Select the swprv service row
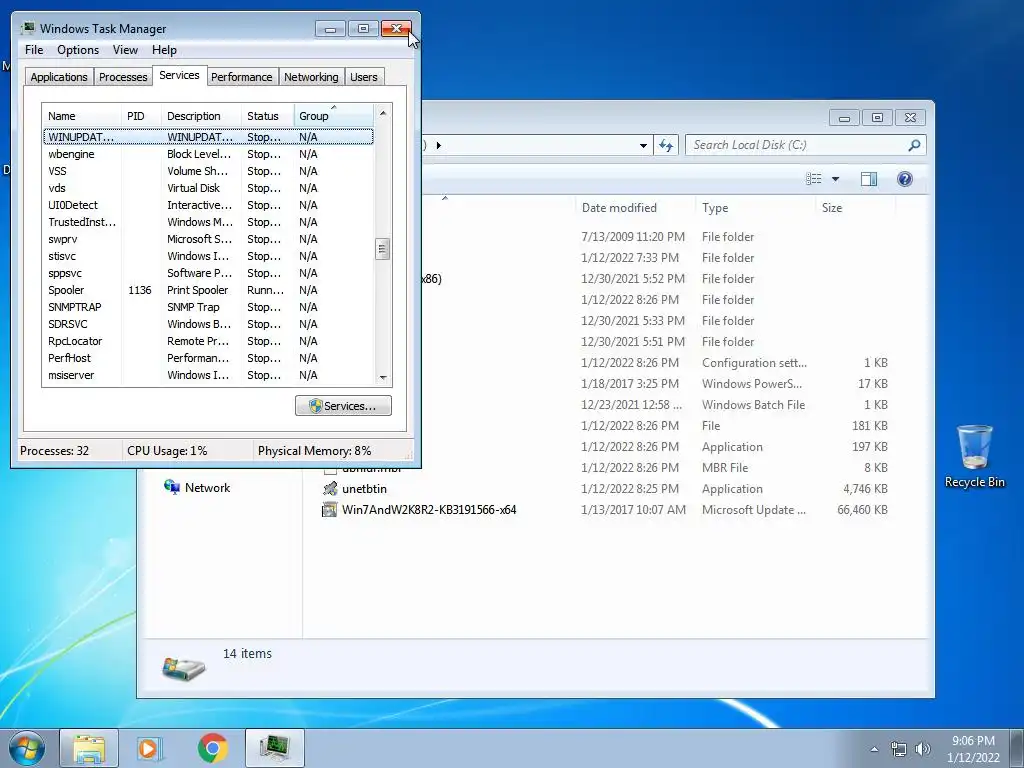Screen dimensions: 1024x768 (208, 239)
